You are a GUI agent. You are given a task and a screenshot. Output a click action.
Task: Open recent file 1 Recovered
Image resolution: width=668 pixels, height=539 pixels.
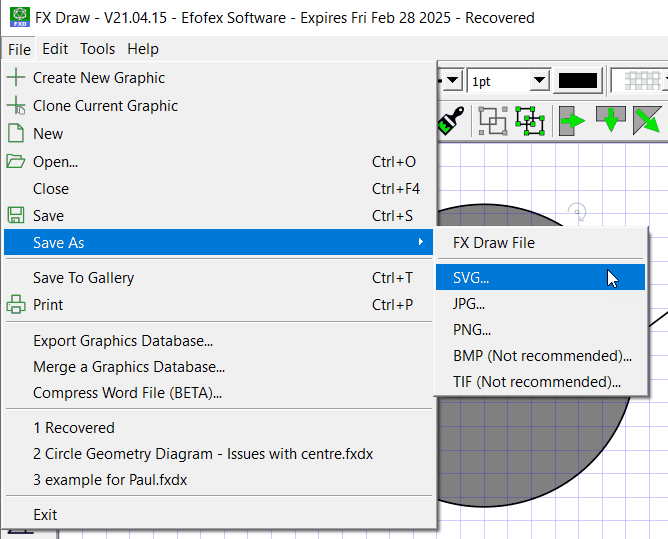coord(218,428)
